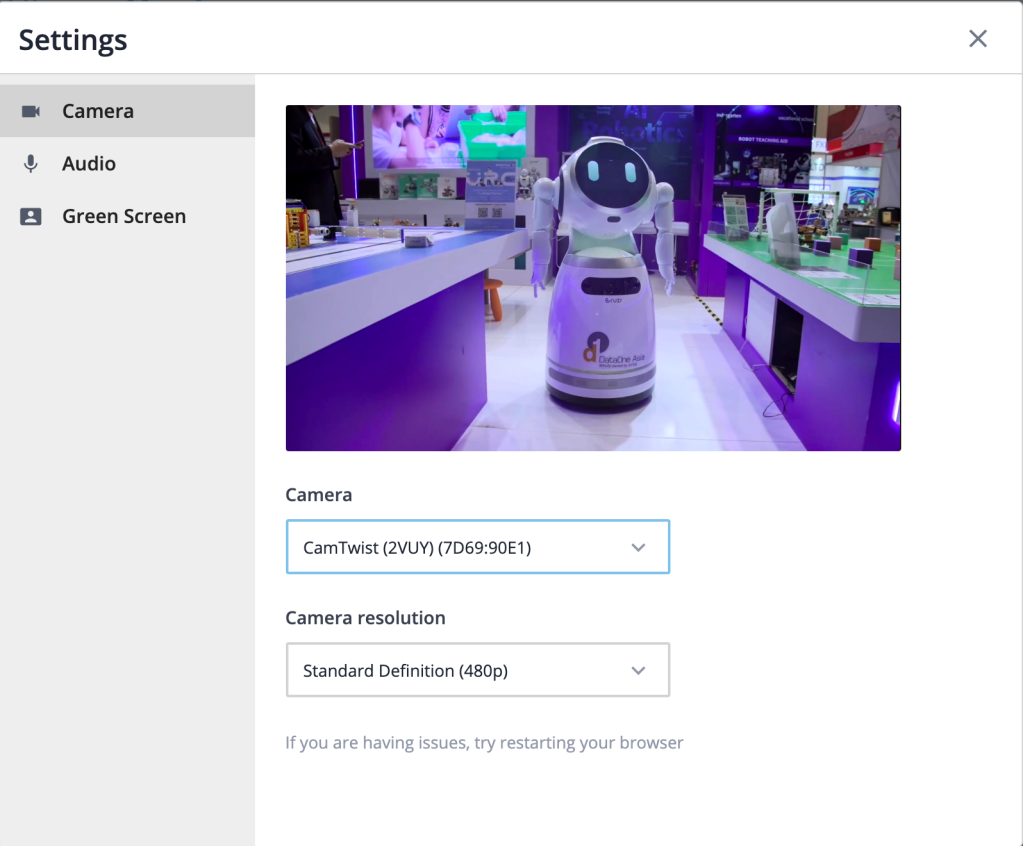Click the Settings dialog title

[73, 40]
